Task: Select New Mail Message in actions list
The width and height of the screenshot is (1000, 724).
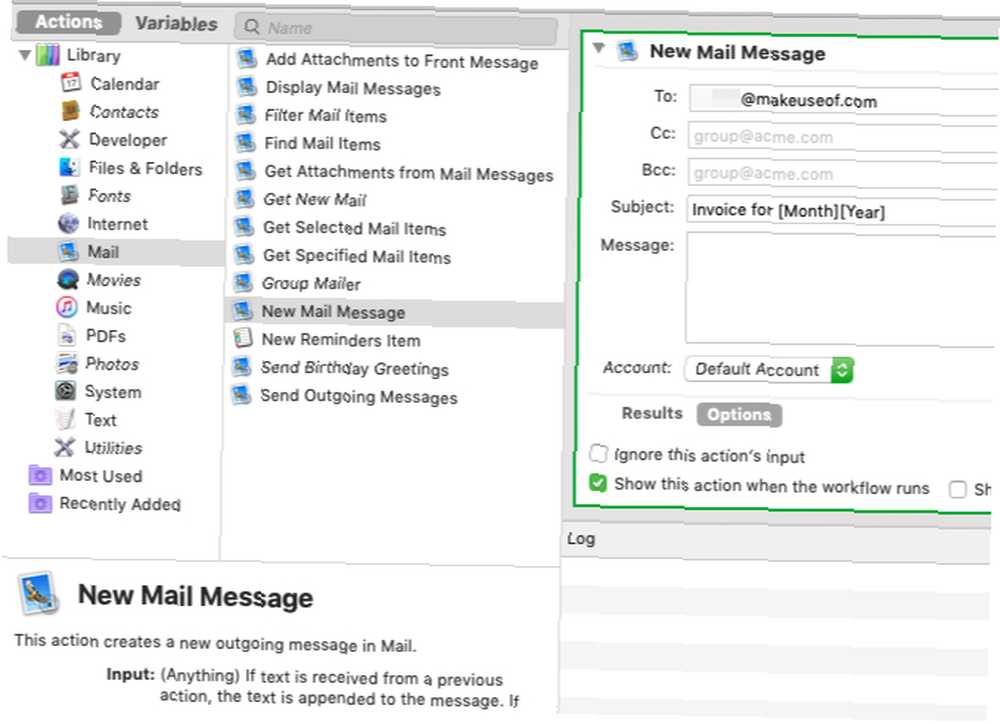Action: click(395, 312)
